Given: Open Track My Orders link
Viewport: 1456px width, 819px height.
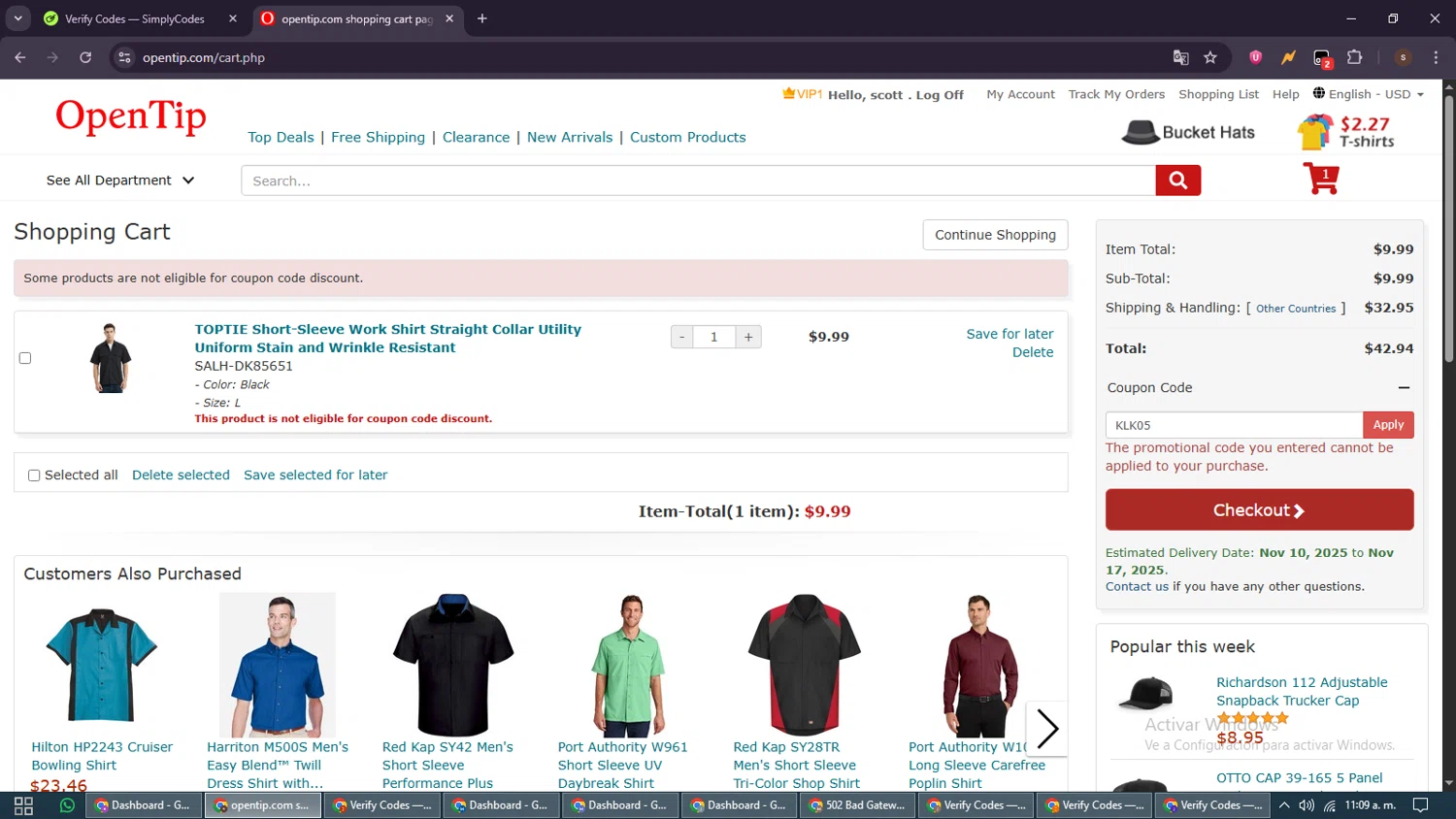Looking at the screenshot, I should pos(1116,94).
